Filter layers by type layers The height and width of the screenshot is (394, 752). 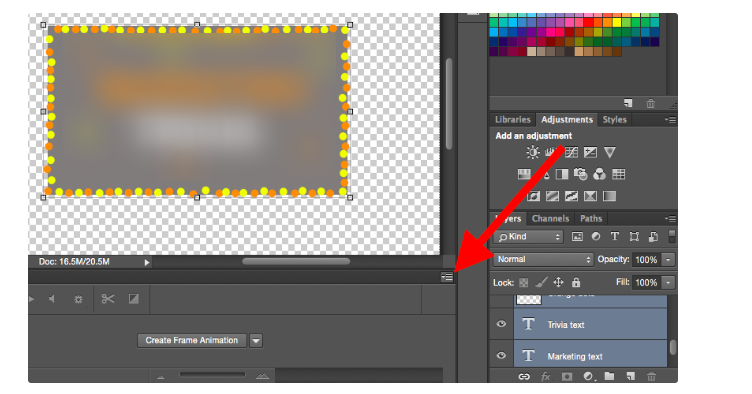click(x=615, y=236)
